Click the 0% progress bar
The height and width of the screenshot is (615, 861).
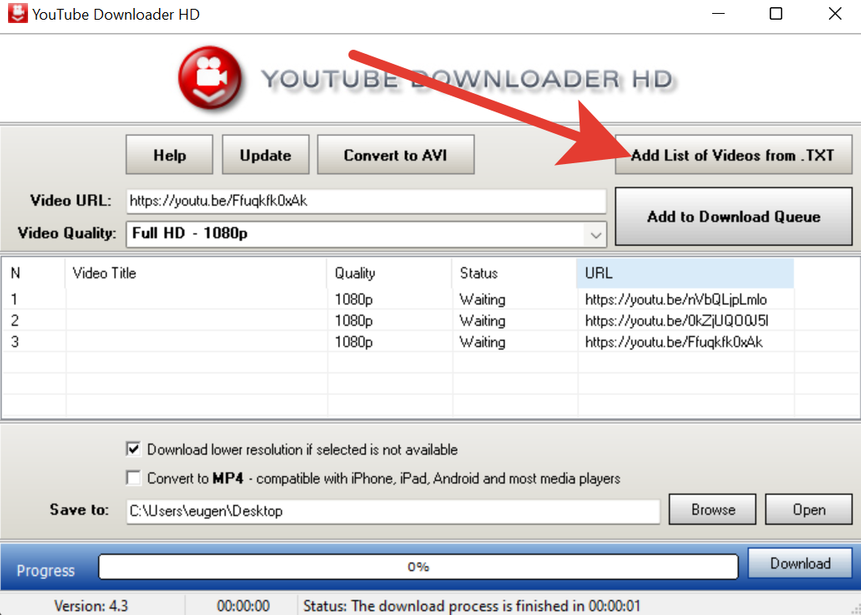click(x=418, y=567)
